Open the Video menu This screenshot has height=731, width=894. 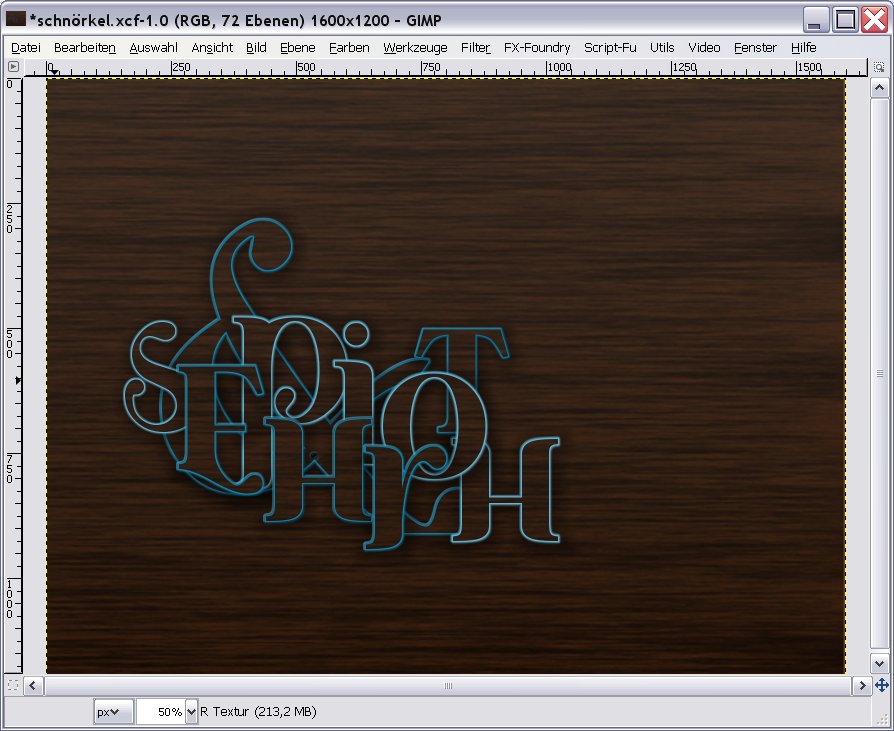[704, 48]
